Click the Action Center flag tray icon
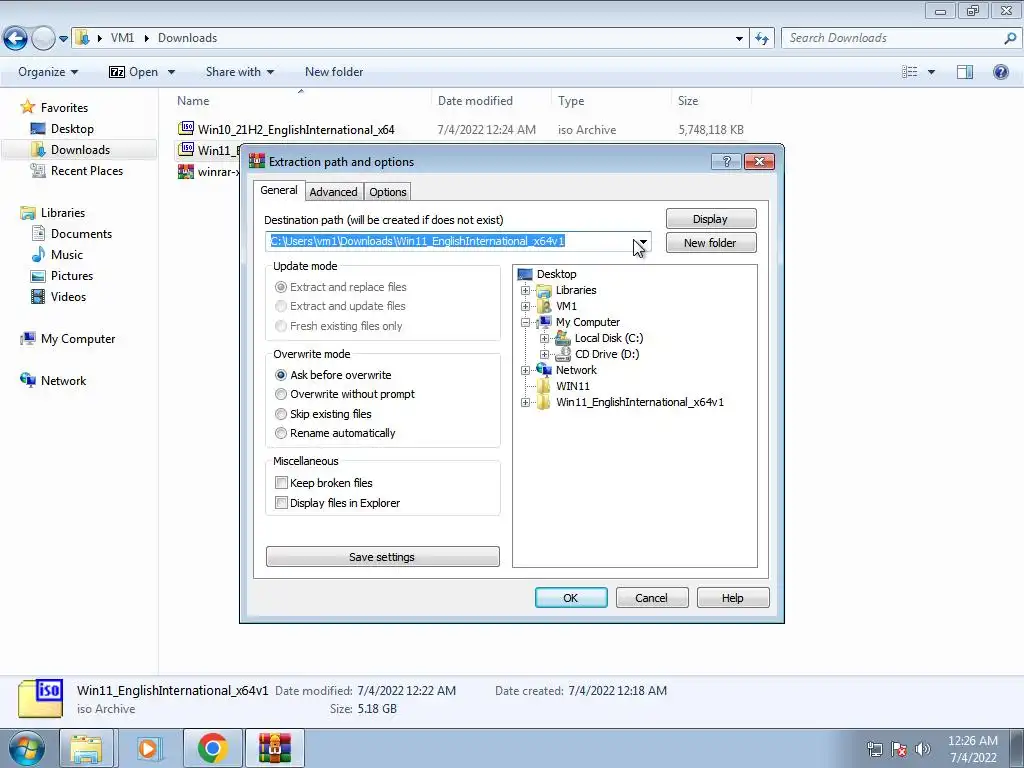The image size is (1024, 768). [x=899, y=748]
